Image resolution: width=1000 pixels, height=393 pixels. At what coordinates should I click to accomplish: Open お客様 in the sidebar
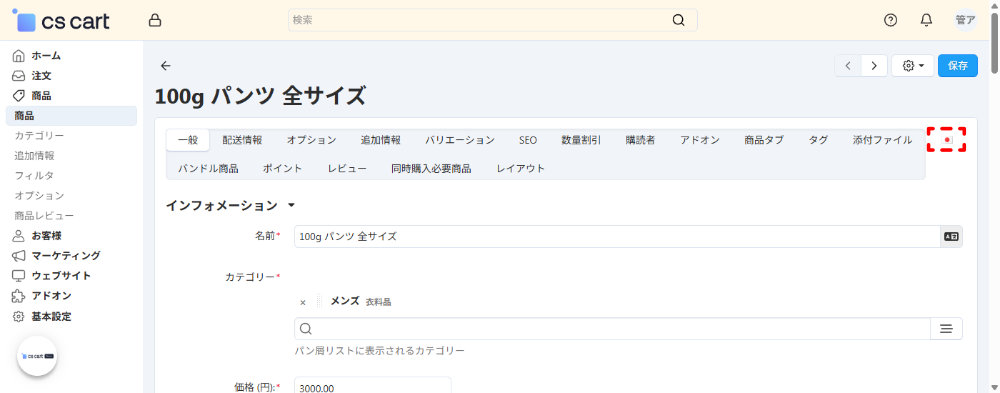pos(47,235)
